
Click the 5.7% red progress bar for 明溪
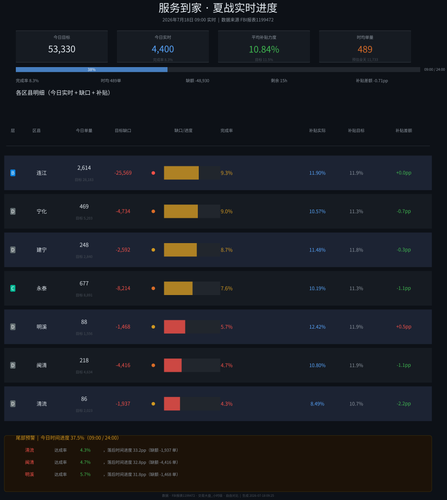[174, 327]
